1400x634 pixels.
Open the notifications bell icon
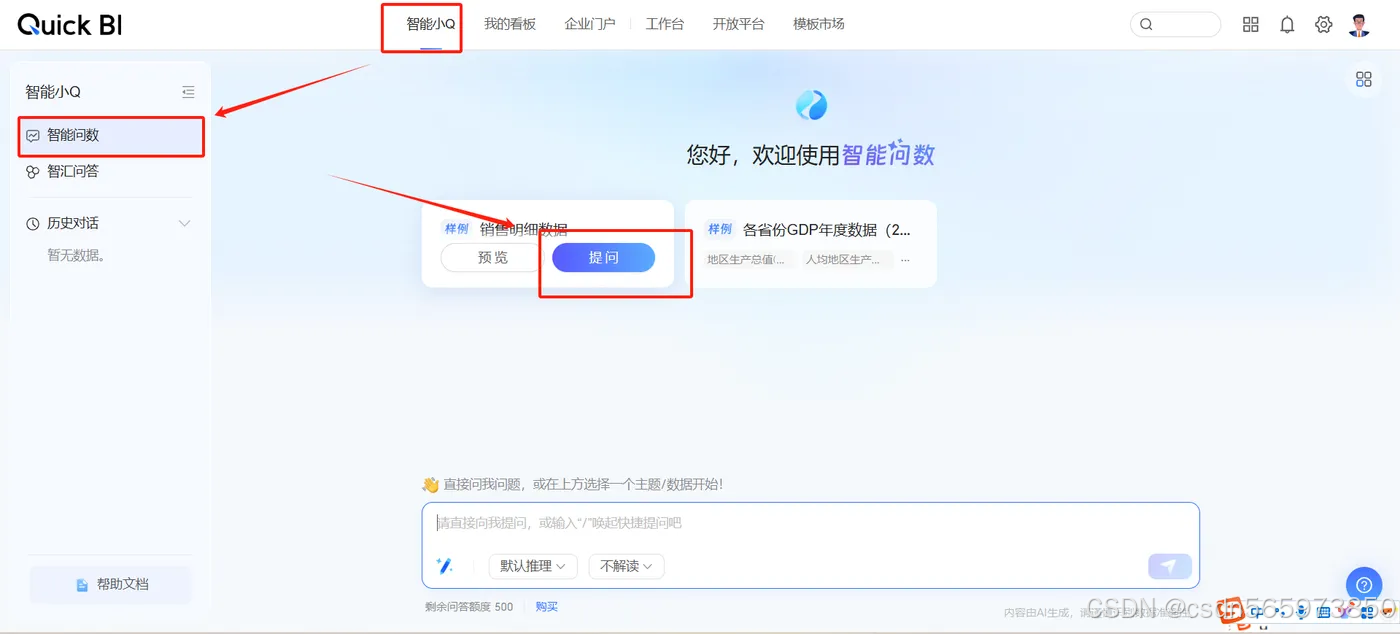pos(1287,24)
